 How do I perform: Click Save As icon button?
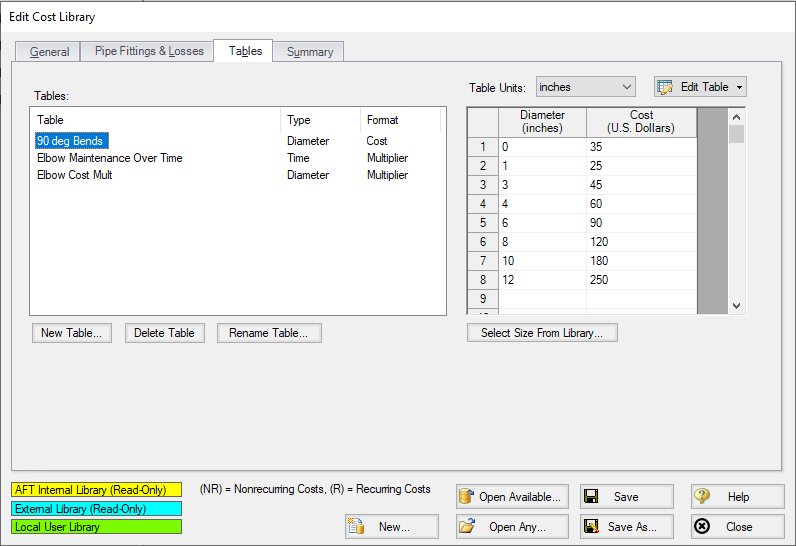pos(591,527)
